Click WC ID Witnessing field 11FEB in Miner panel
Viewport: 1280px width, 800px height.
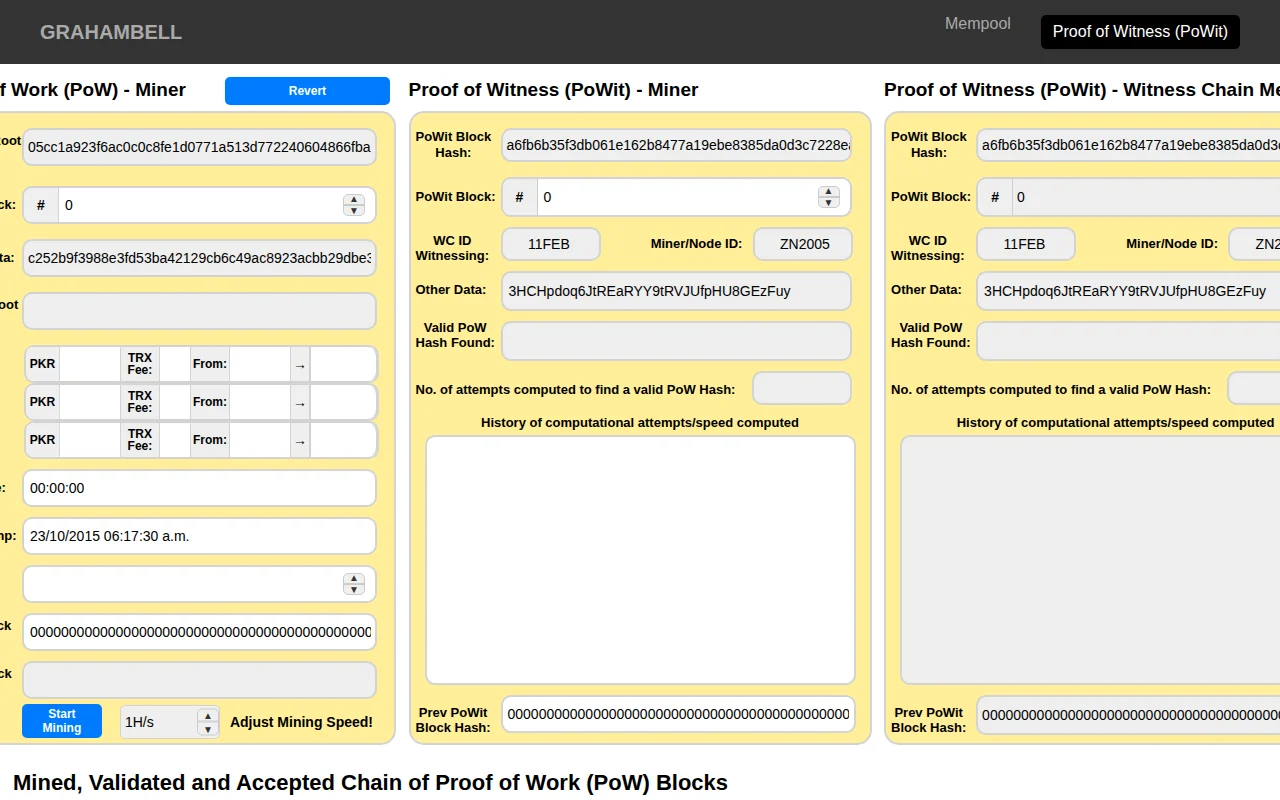coord(551,244)
